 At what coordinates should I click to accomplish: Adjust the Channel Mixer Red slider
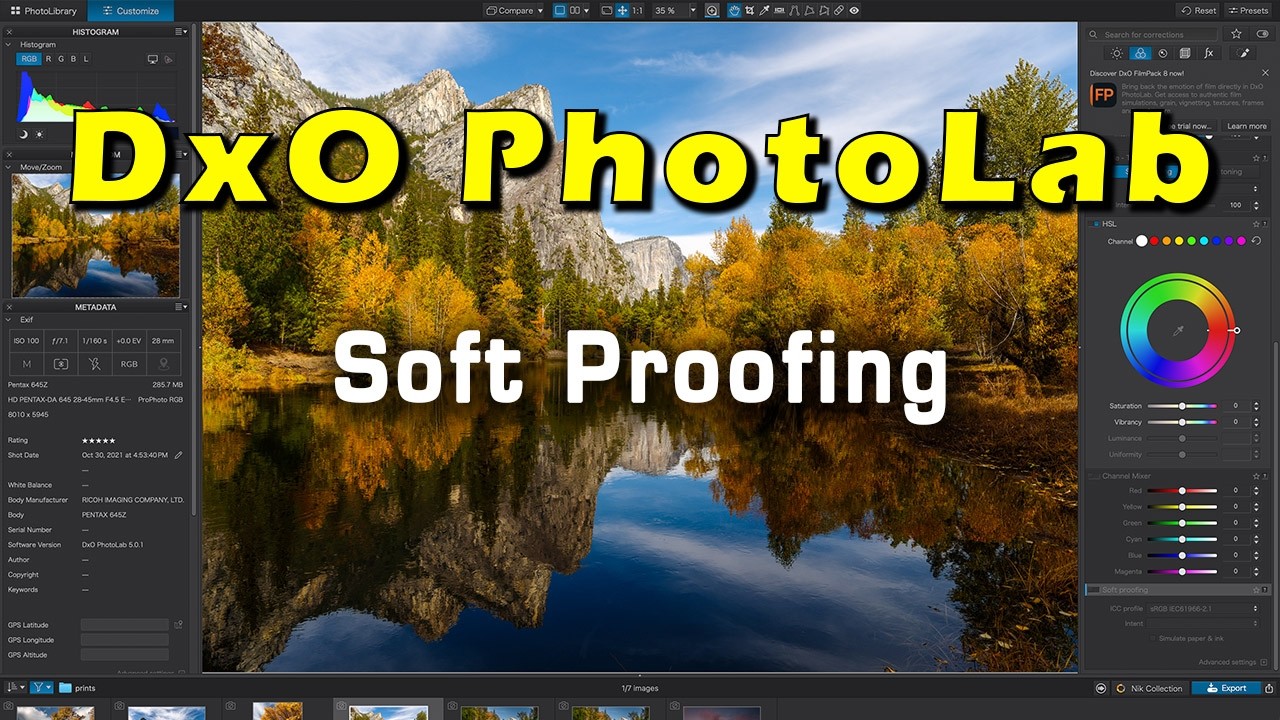pos(1182,491)
